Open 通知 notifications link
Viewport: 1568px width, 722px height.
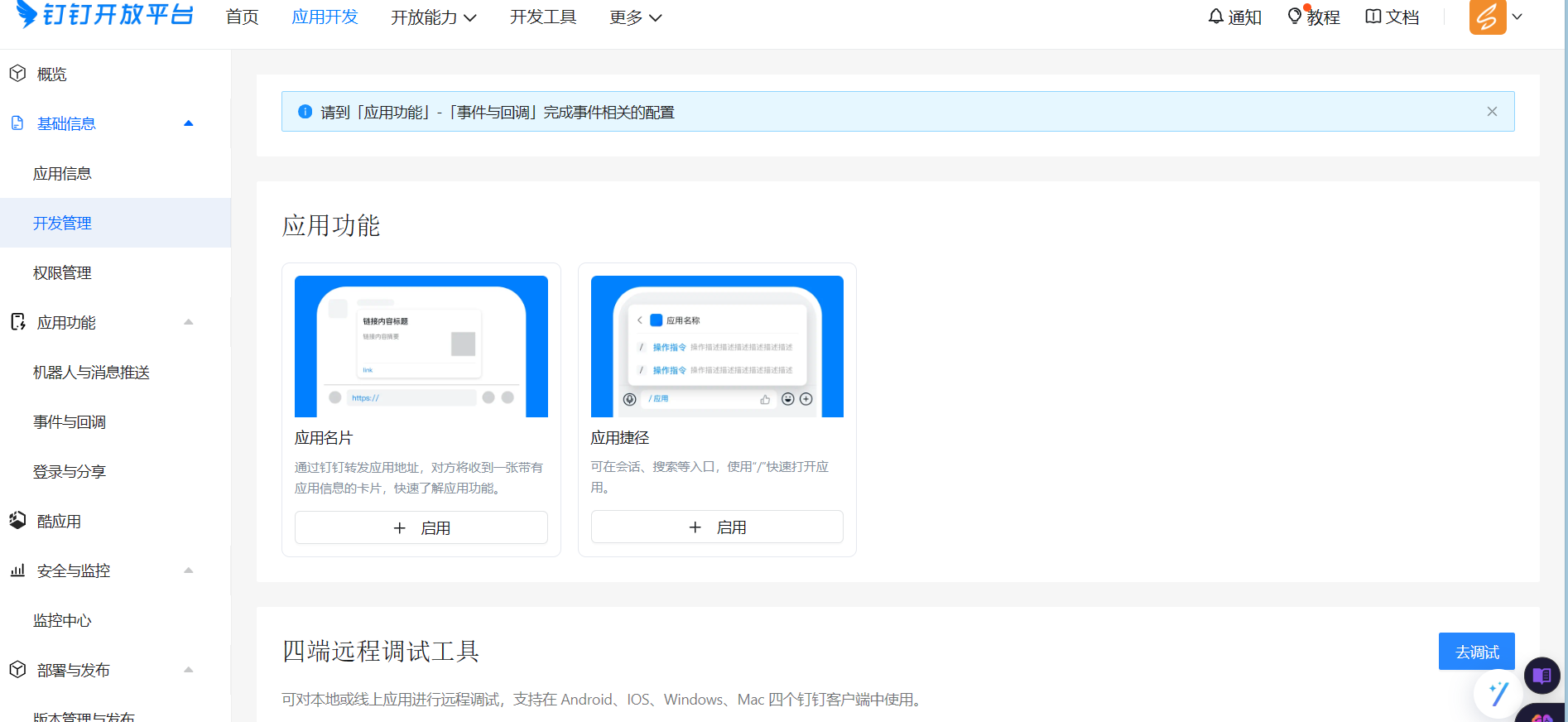pyautogui.click(x=1234, y=17)
